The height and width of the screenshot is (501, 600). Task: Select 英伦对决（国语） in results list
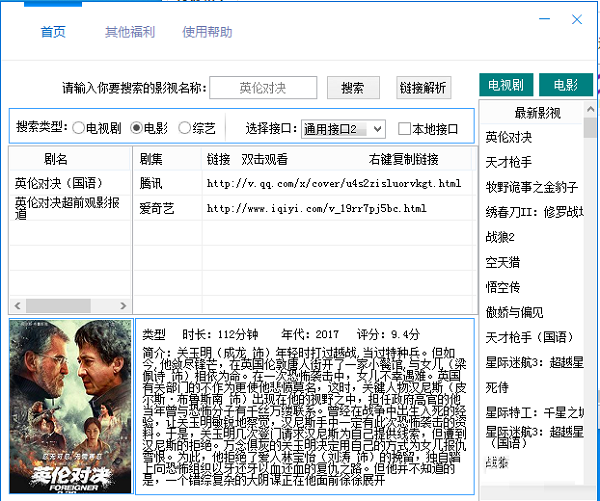pos(56,184)
